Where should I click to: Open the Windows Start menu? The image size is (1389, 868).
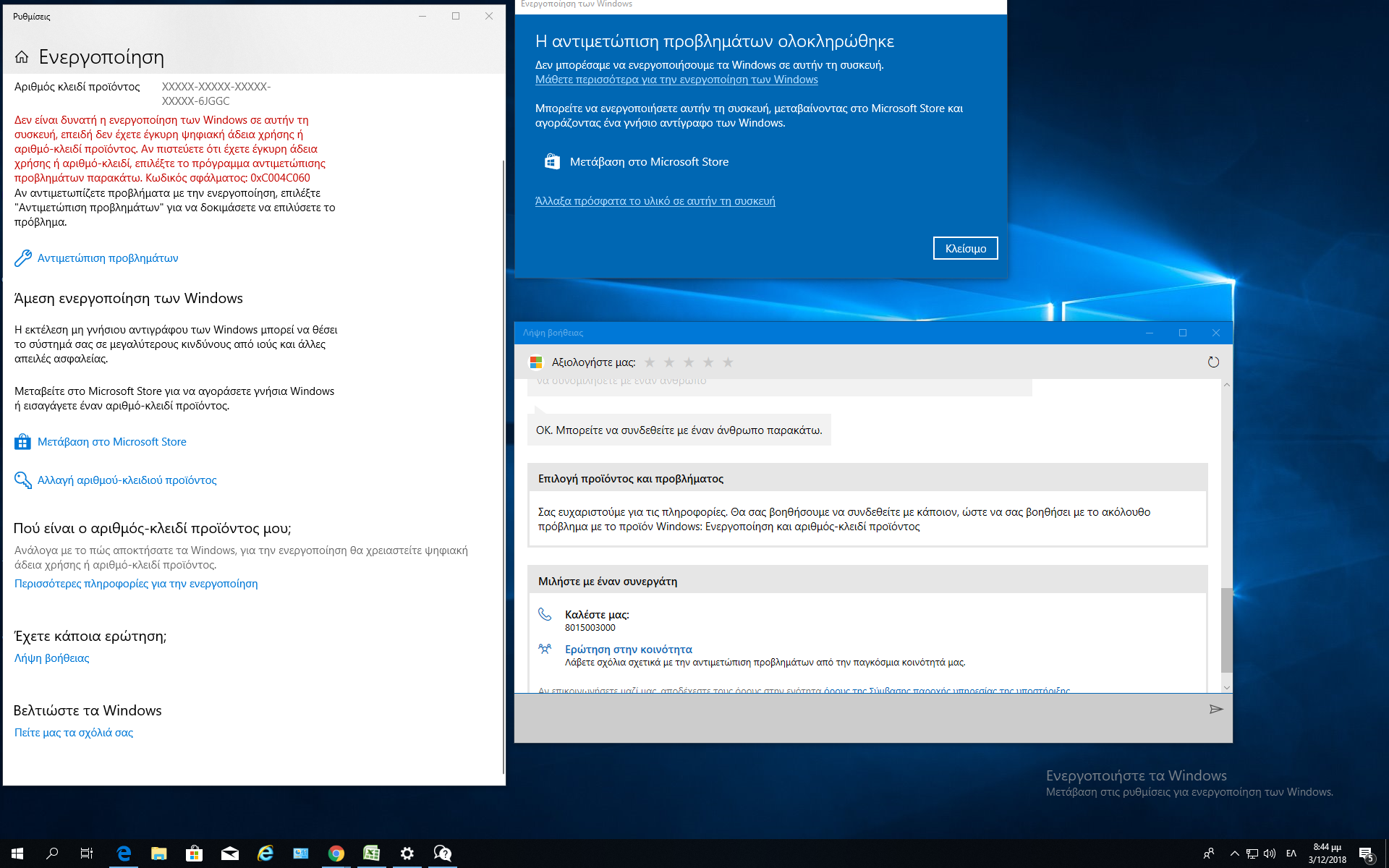(x=17, y=854)
